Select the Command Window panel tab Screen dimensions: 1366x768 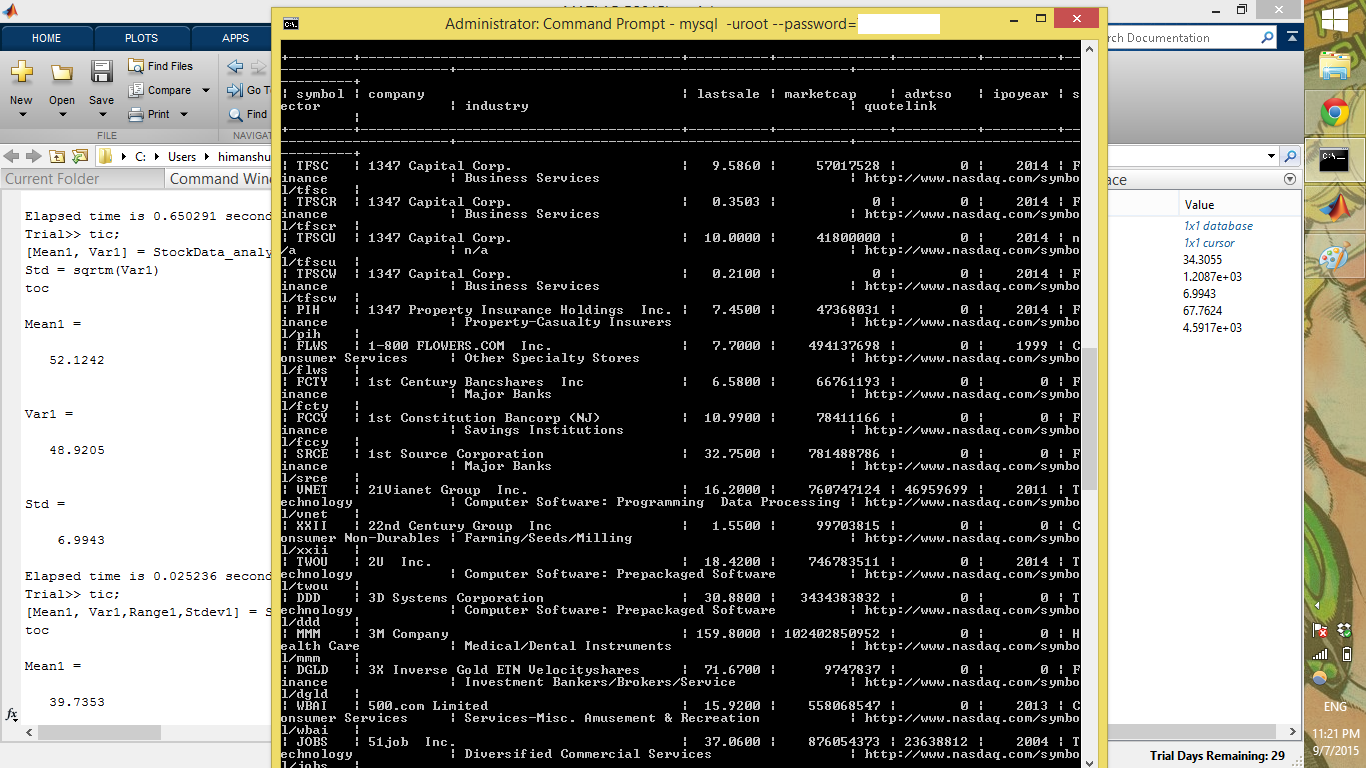218,179
